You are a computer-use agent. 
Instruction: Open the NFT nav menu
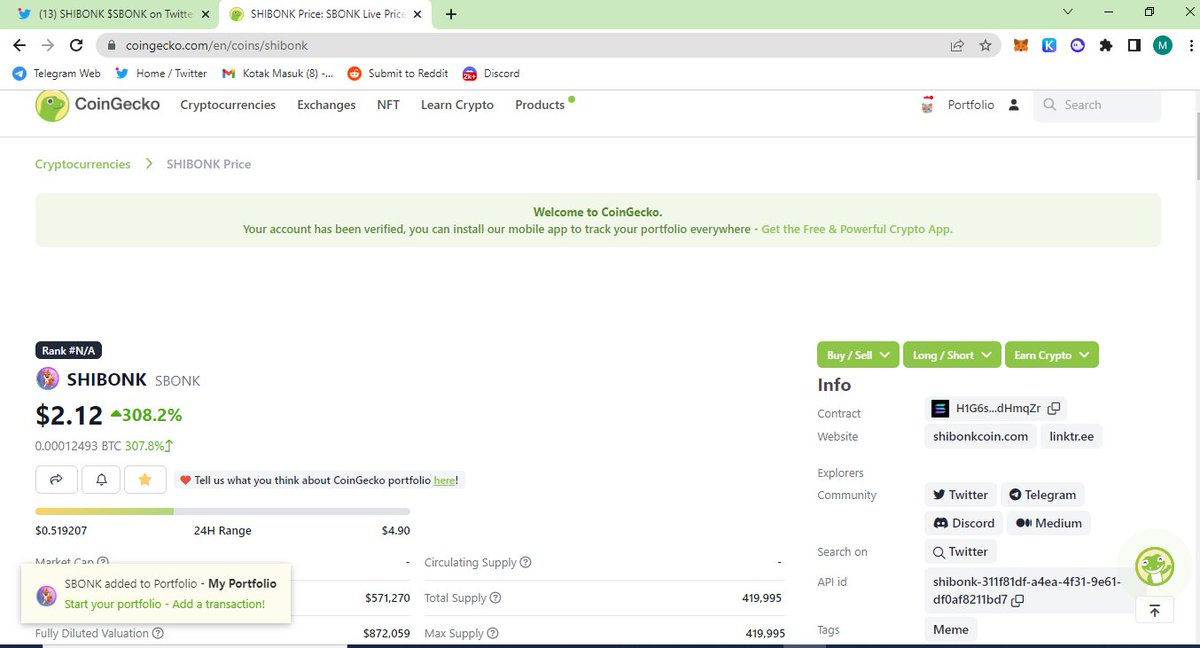click(x=388, y=105)
